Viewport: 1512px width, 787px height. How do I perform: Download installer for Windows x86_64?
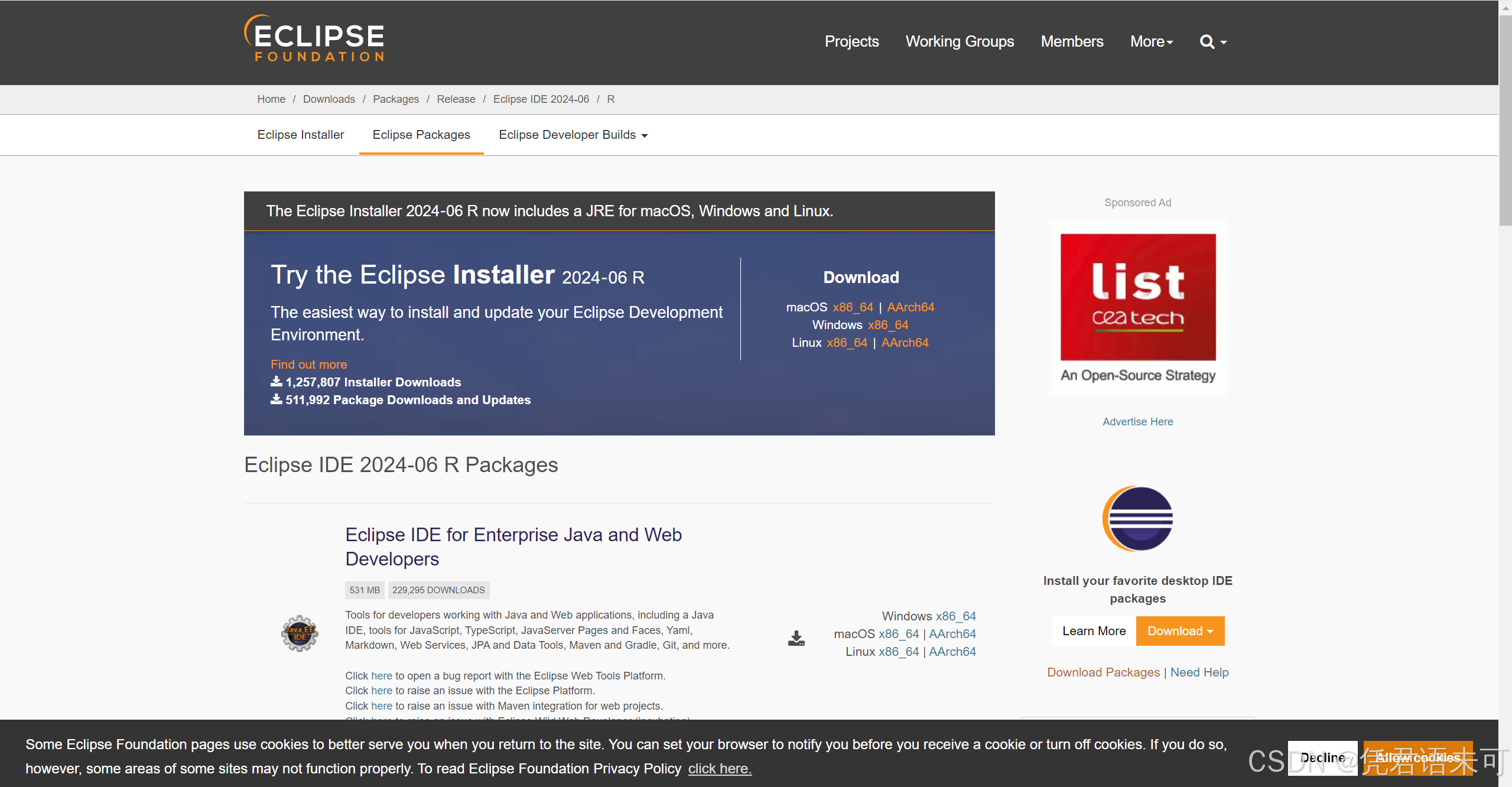[888, 325]
